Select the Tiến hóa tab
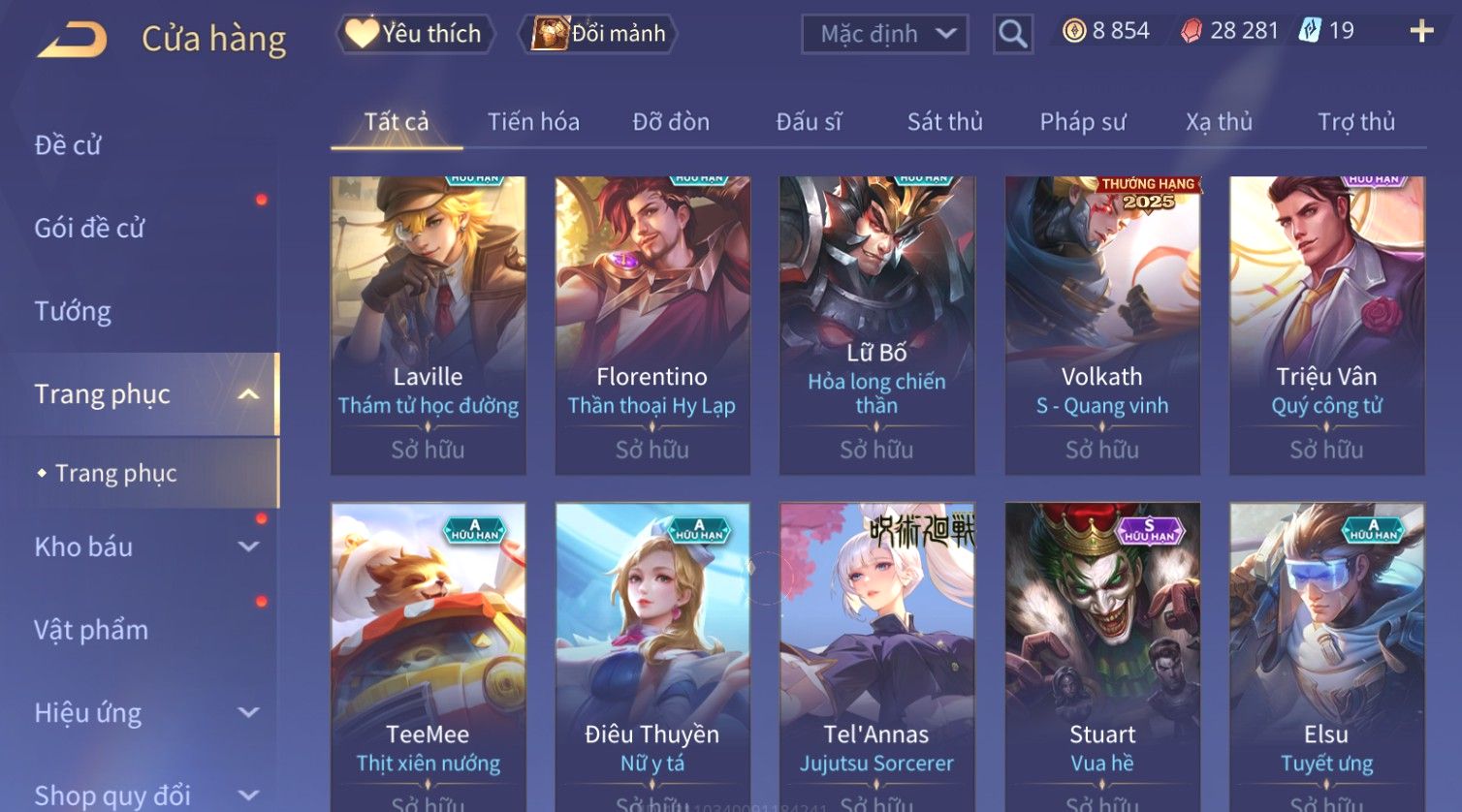The image size is (1462, 812). tap(533, 122)
